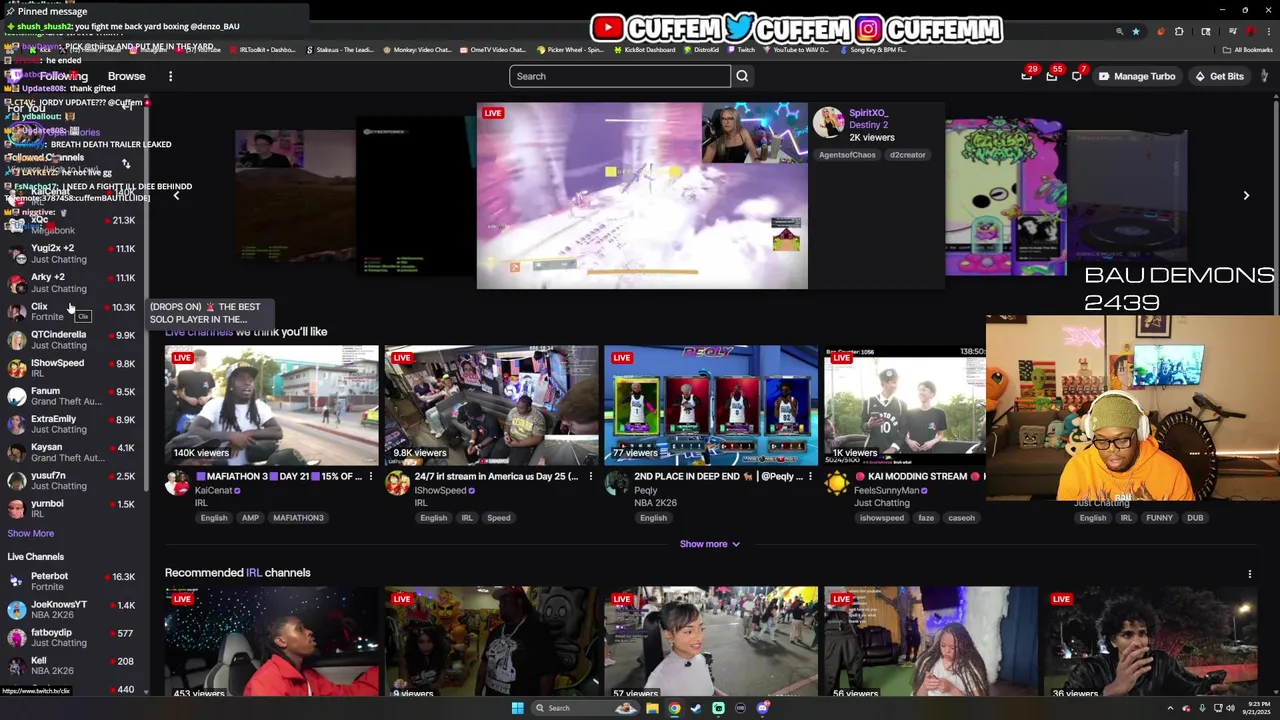Image resolution: width=1280 pixels, height=720 pixels.
Task: Open IRLToolkit Dashboard bookmark
Action: click(x=261, y=49)
